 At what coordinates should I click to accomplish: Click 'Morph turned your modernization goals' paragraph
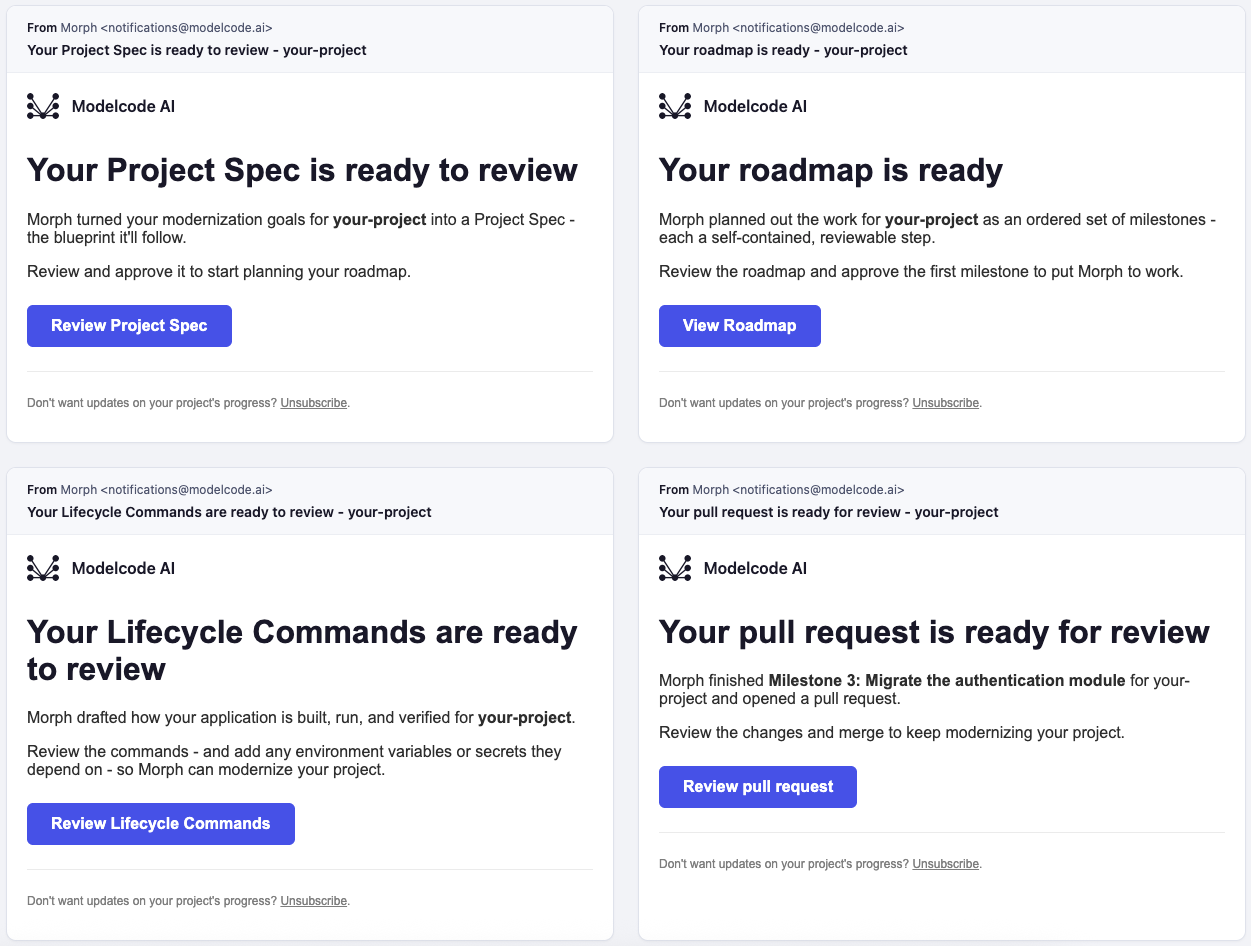click(301, 229)
